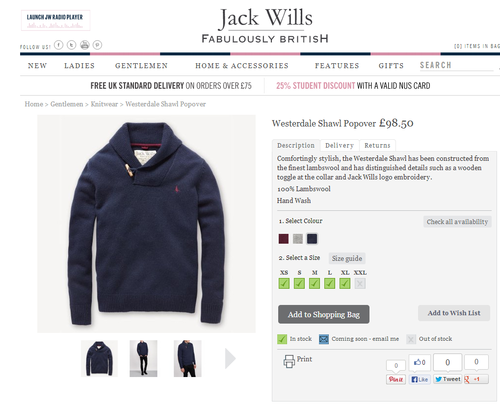Tweet this product
The image size is (500, 404).
click(447, 379)
